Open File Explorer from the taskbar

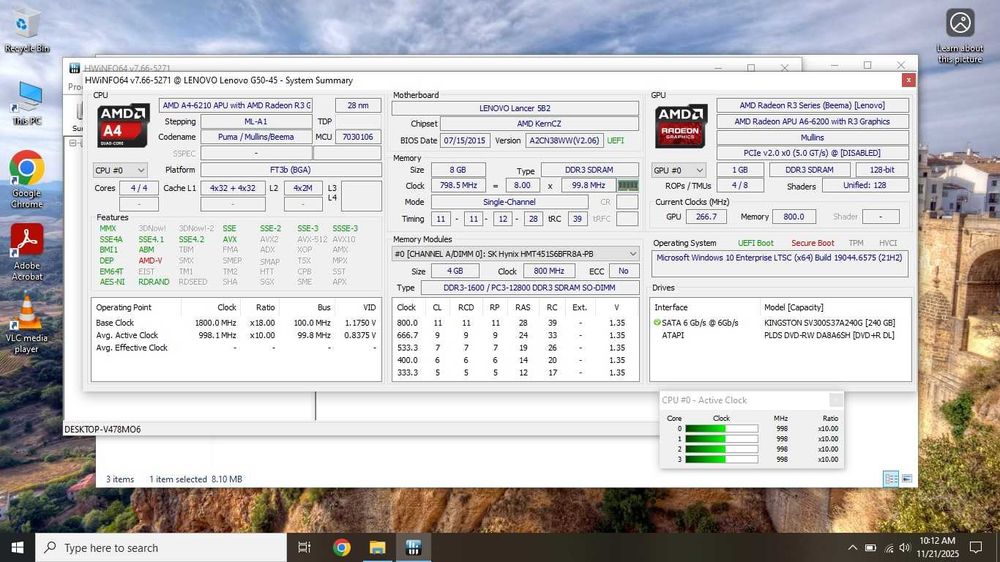[x=378, y=547]
